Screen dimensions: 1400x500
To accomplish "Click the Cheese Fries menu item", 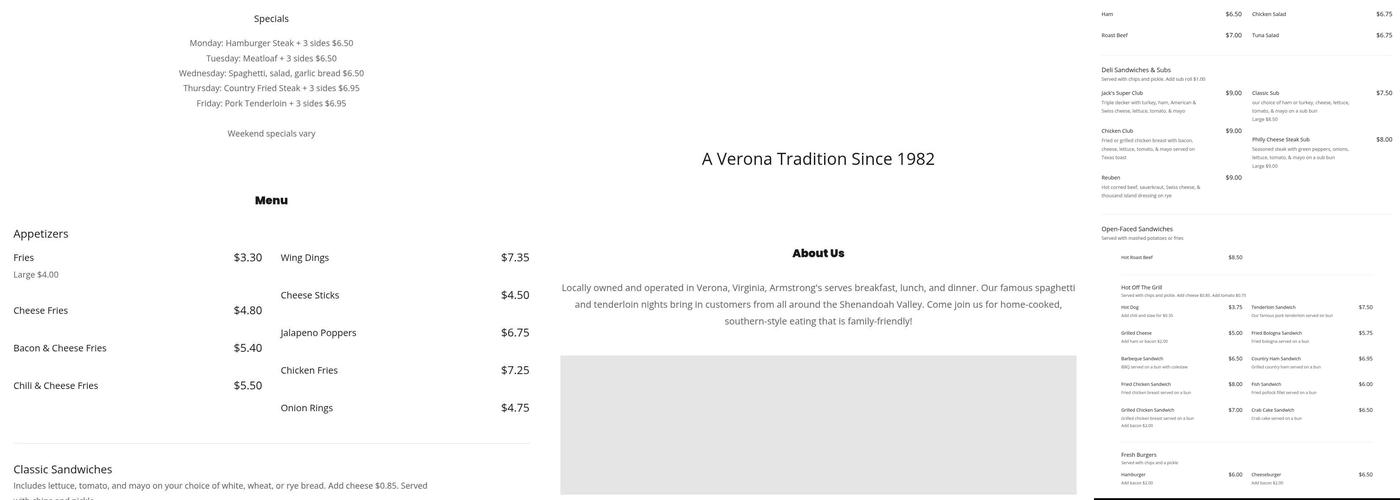I will click(41, 311).
